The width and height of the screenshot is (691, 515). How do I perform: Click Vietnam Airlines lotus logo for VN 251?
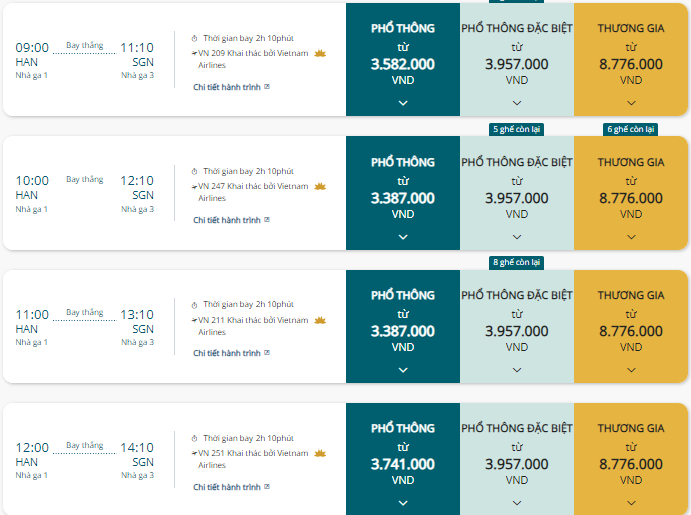(320, 453)
